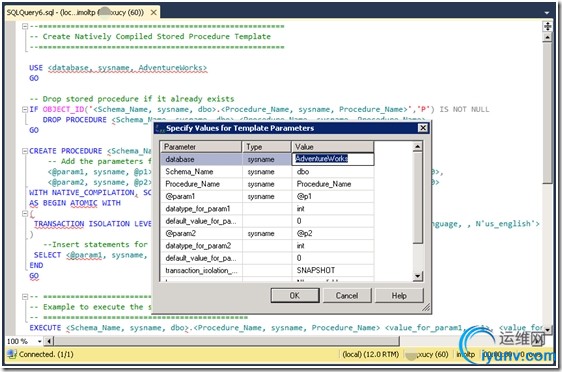Select the transaction_isolation_ parameter row
Screen dimensions: 562x372
(x=267, y=271)
